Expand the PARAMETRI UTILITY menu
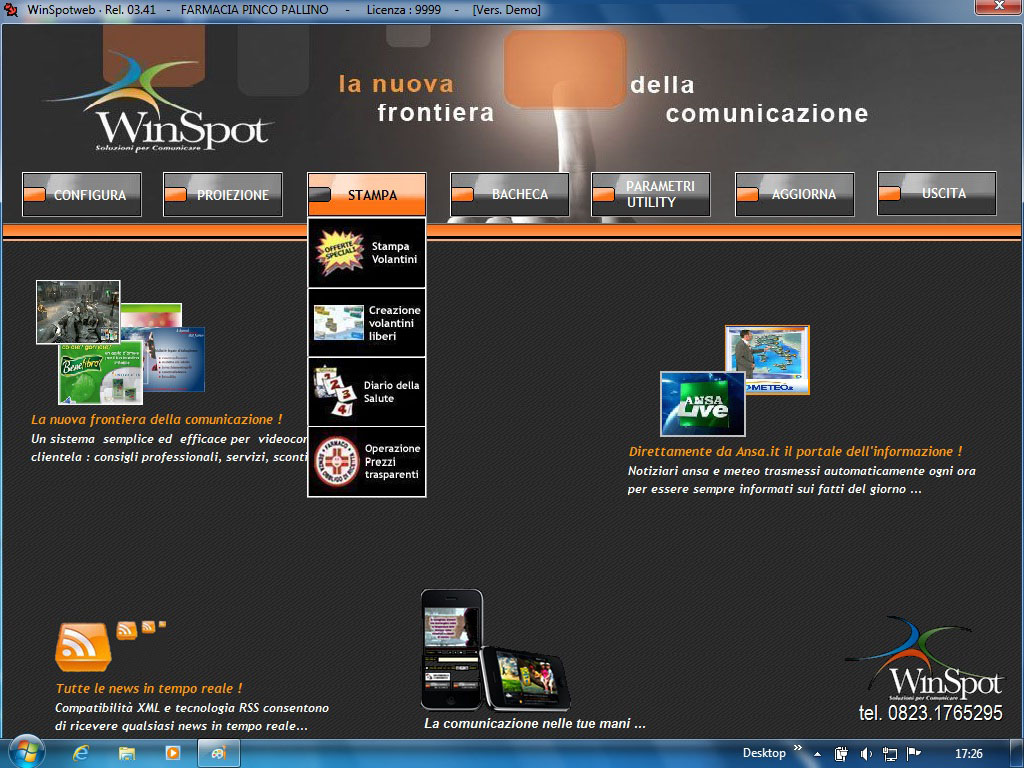This screenshot has width=1024, height=768. 651,195
